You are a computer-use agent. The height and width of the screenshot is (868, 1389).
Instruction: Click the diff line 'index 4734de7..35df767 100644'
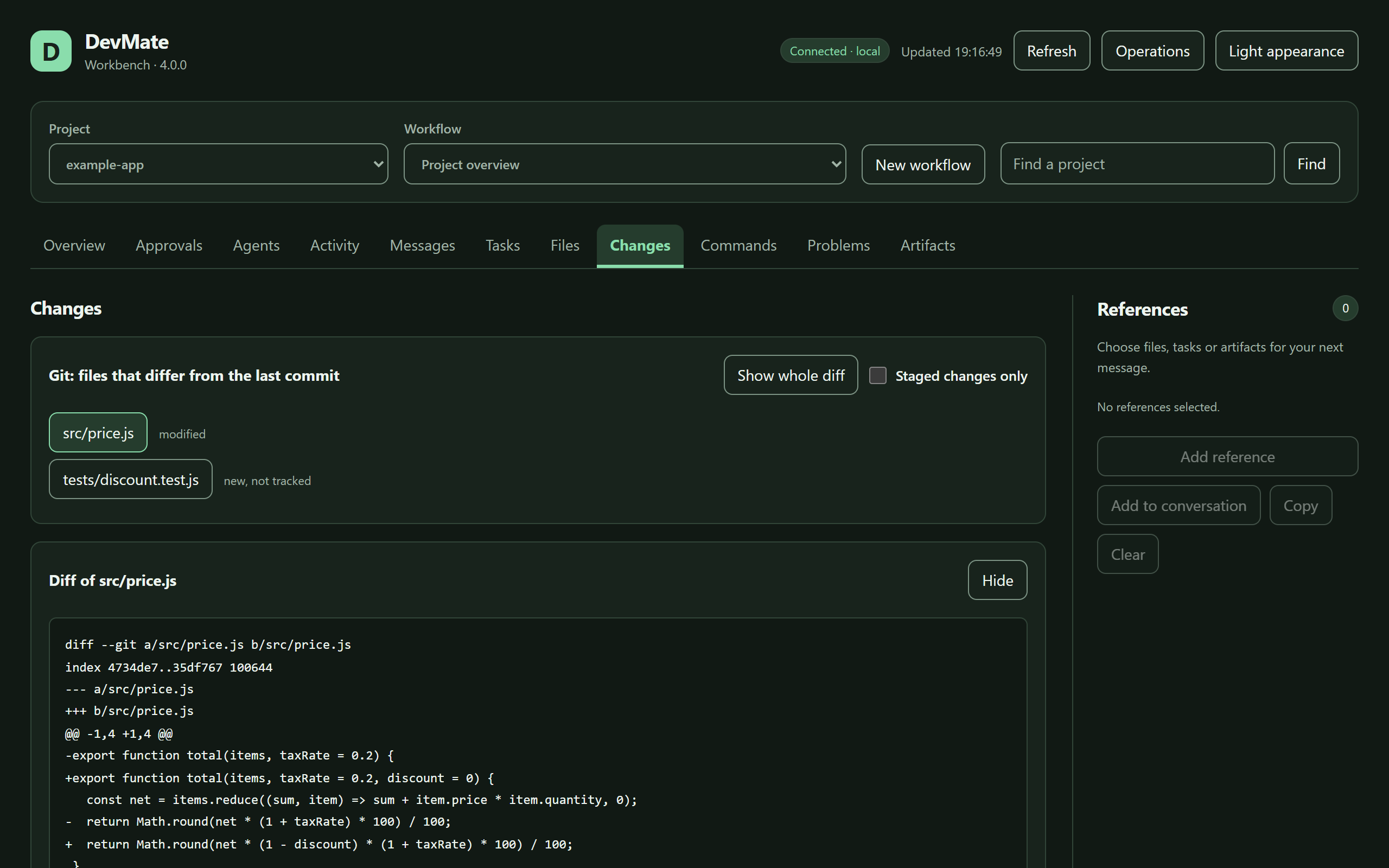[169, 667]
